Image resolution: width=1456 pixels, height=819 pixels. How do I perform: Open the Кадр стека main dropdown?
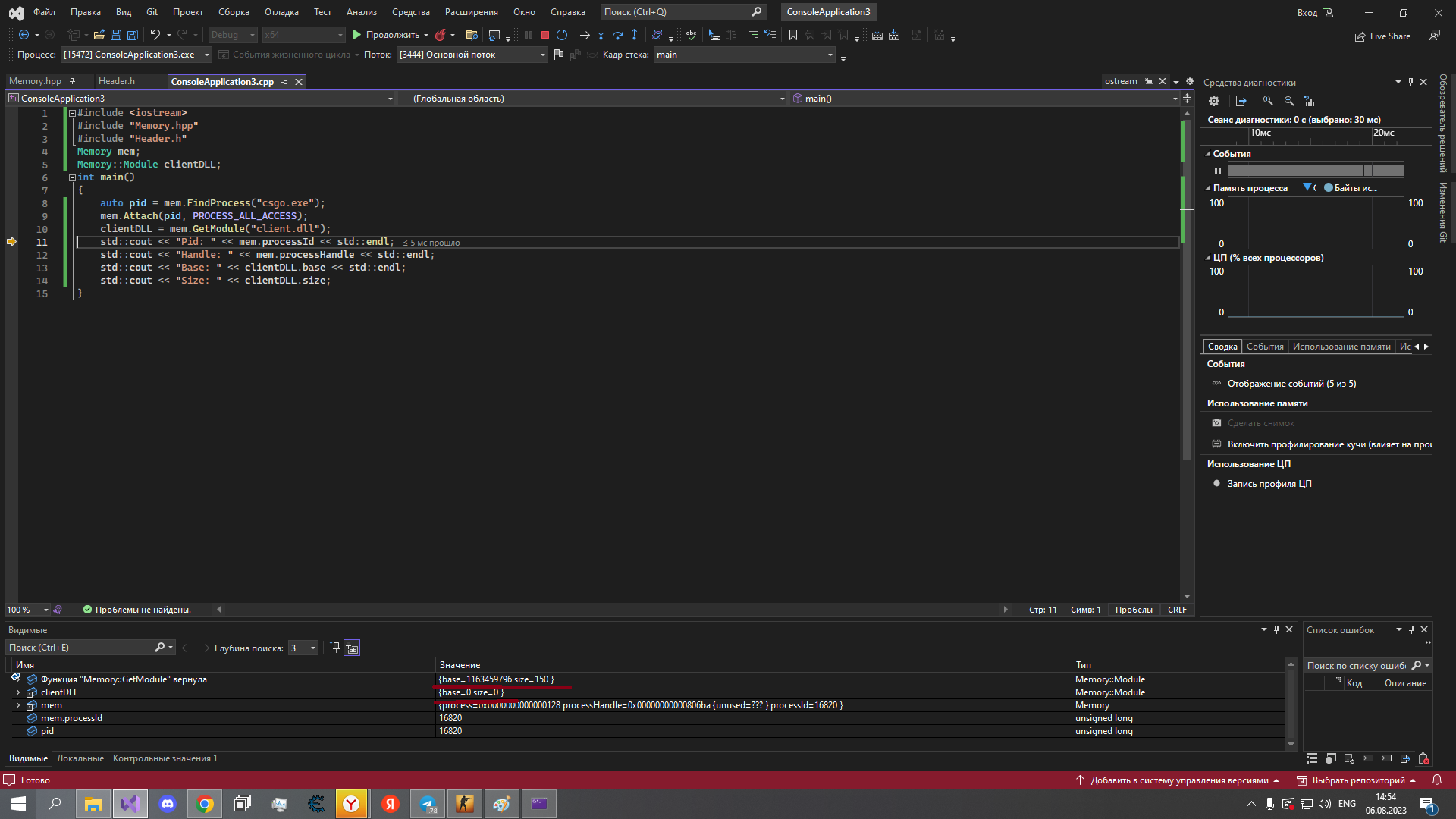click(x=830, y=55)
